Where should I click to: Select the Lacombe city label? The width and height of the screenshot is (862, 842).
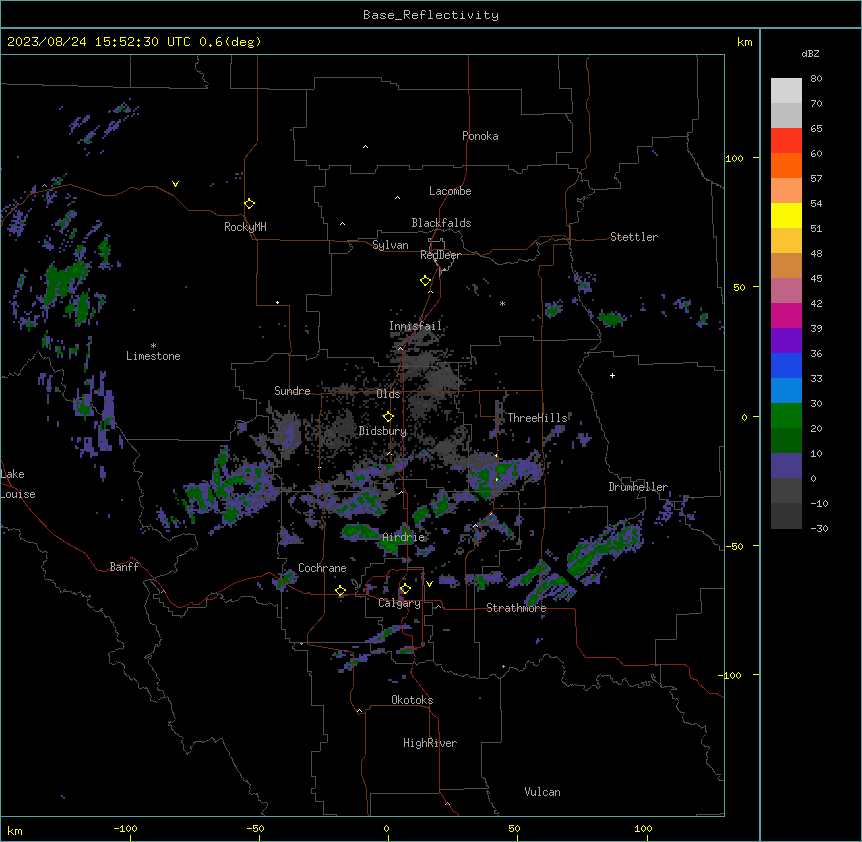pyautogui.click(x=450, y=191)
